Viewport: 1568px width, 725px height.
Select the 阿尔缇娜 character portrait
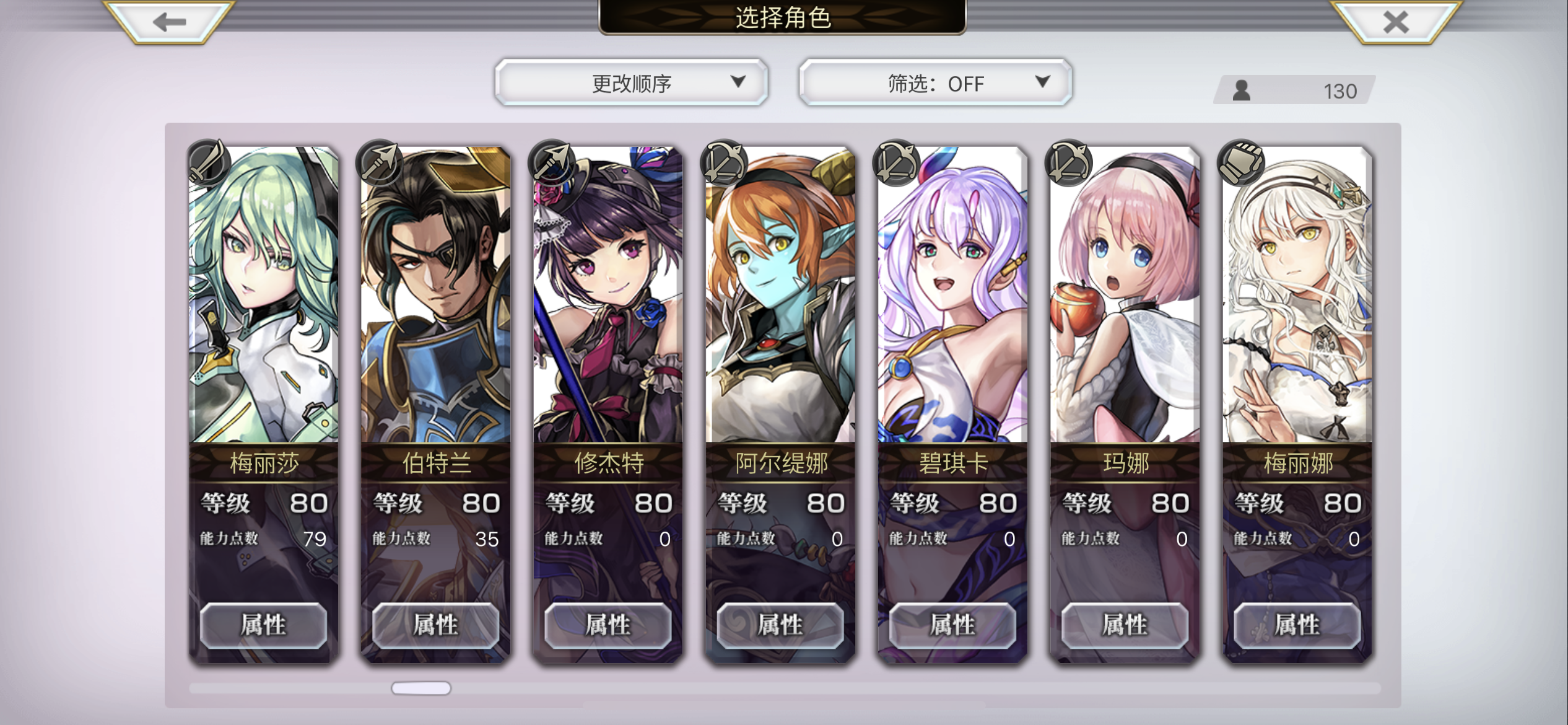780,294
